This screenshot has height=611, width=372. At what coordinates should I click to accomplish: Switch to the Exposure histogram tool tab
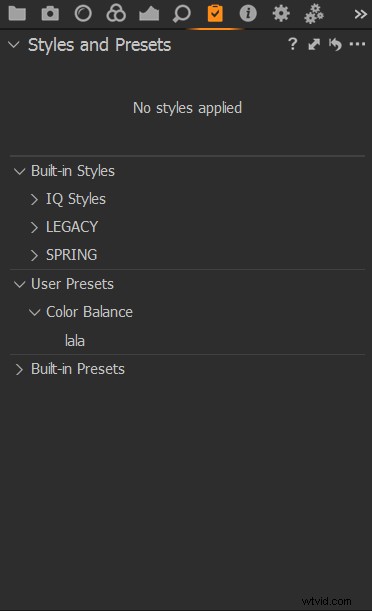[149, 14]
